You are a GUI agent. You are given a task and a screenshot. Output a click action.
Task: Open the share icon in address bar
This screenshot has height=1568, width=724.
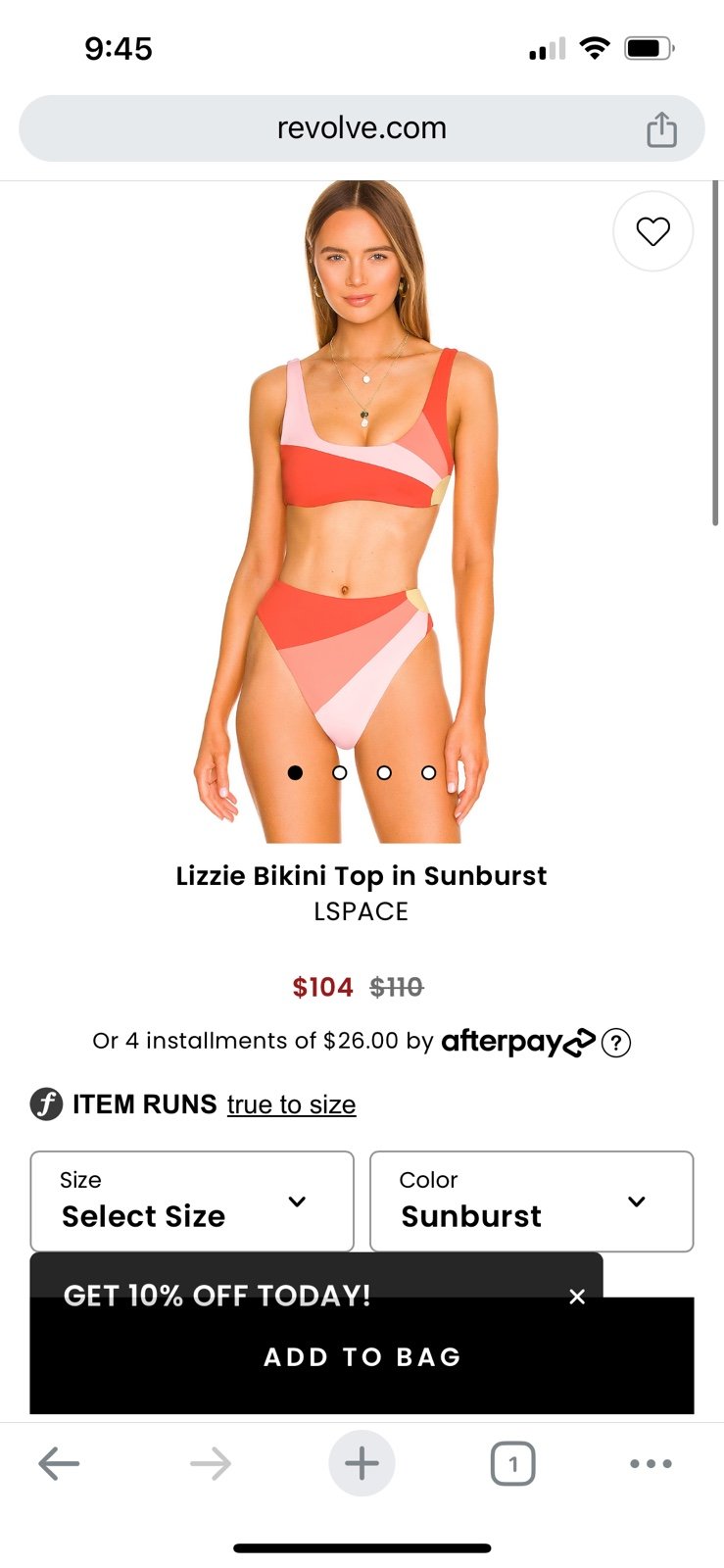pos(661,129)
